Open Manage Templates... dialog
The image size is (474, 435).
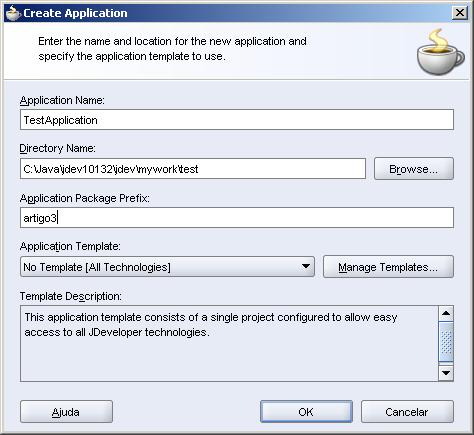[388, 267]
